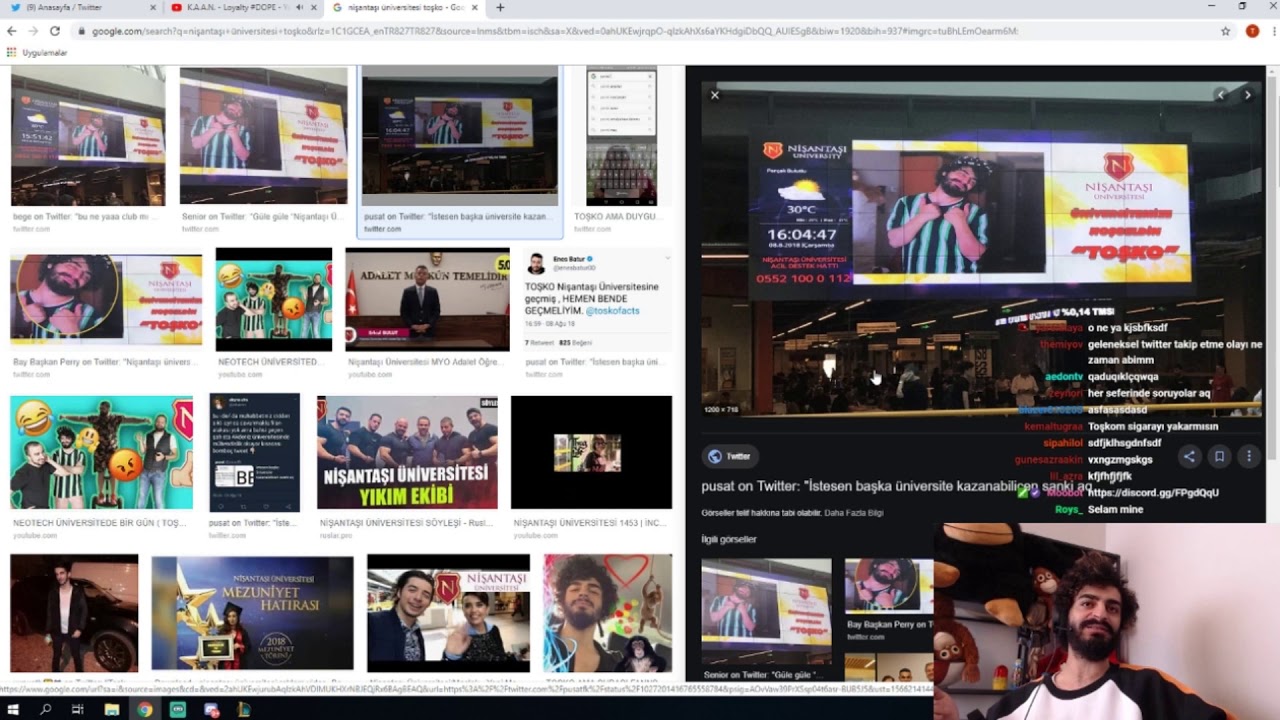Open Discord from taskbar
This screenshot has width=1280, height=720.
tap(211, 709)
